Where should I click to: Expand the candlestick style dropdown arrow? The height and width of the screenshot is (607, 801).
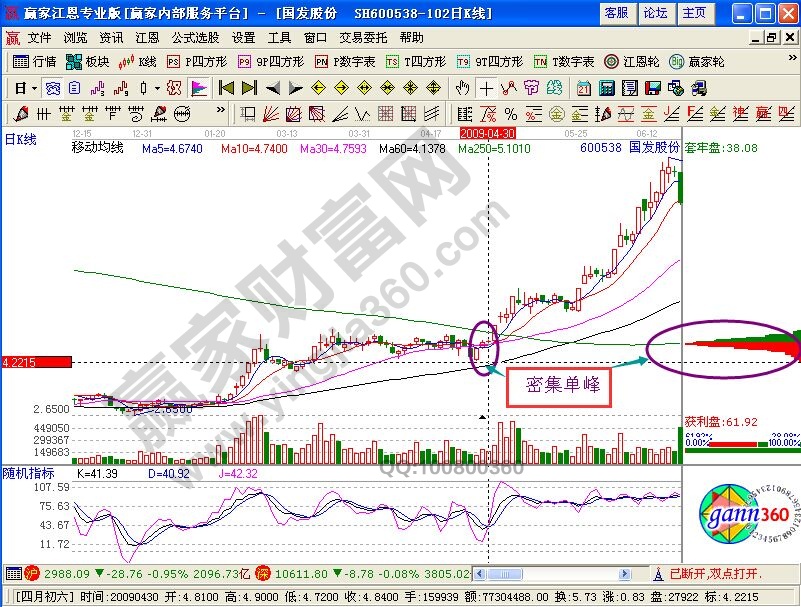tap(157, 88)
